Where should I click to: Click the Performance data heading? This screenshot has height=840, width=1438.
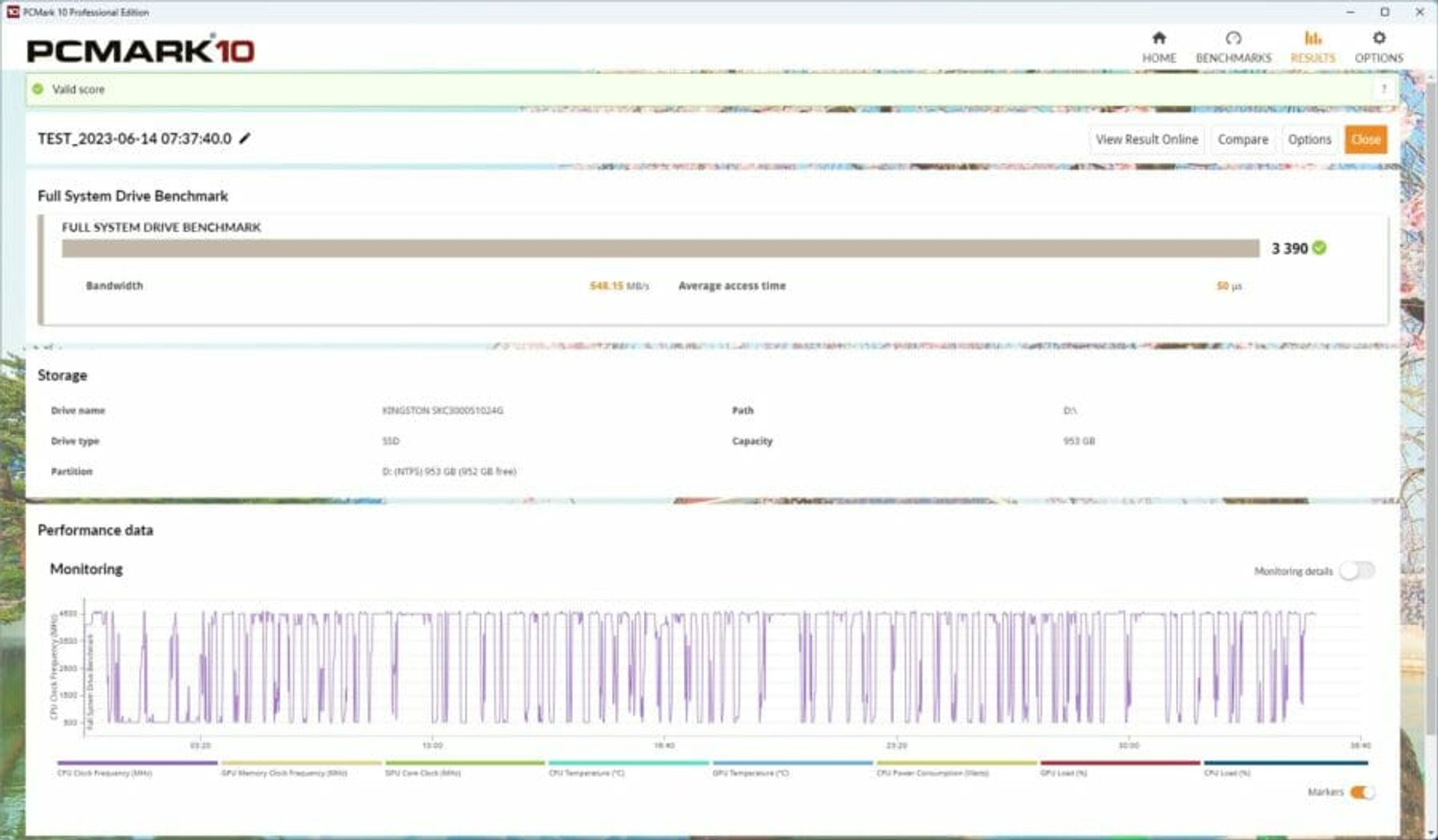[95, 530]
